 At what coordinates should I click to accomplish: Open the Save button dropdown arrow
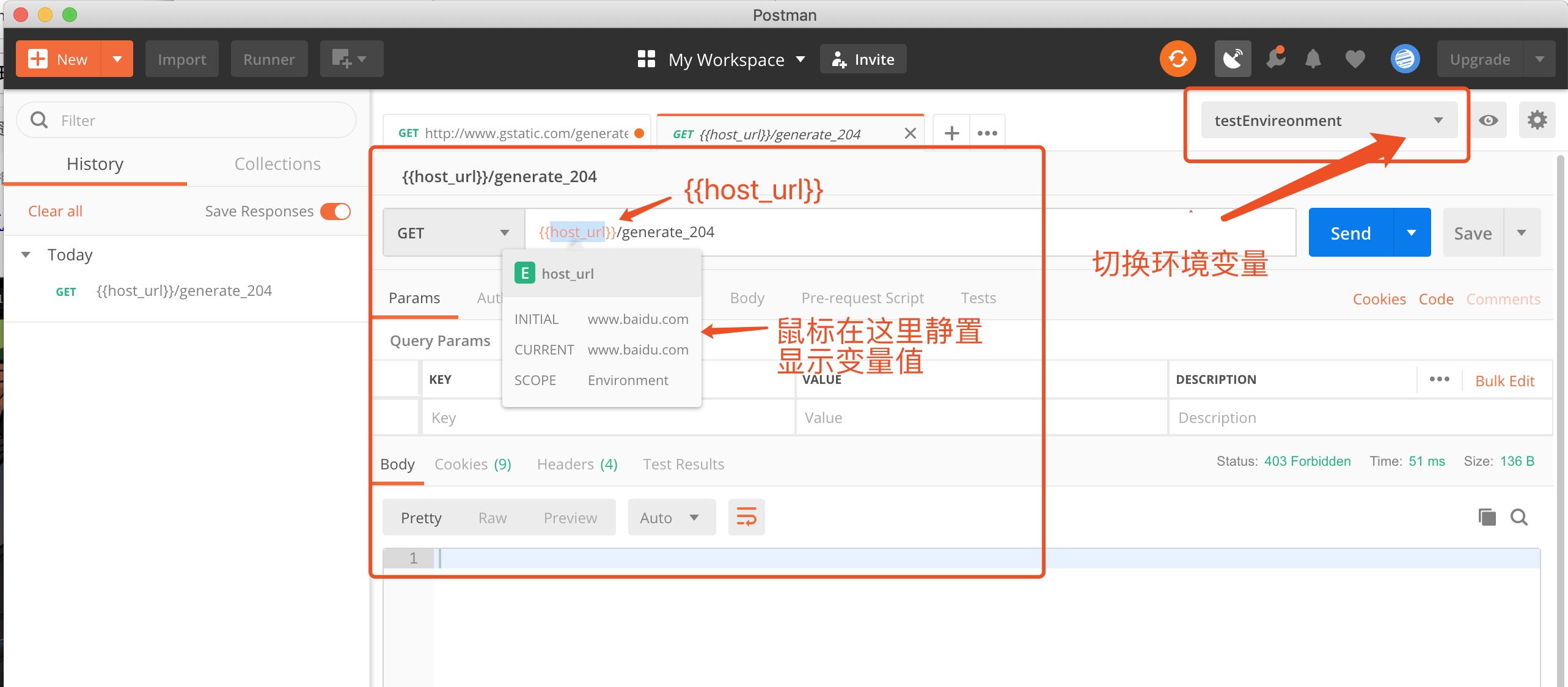coord(1521,233)
